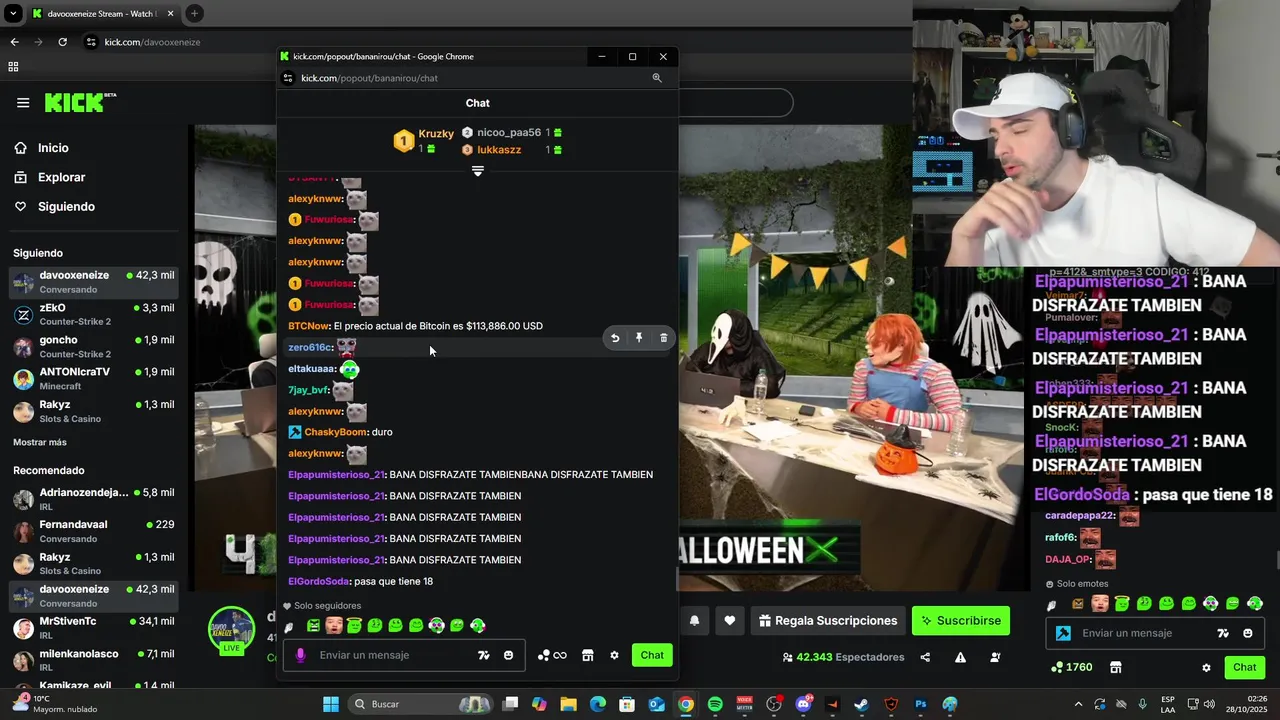Pin the zero616c chat message
The height and width of the screenshot is (720, 1280).
pos(639,338)
